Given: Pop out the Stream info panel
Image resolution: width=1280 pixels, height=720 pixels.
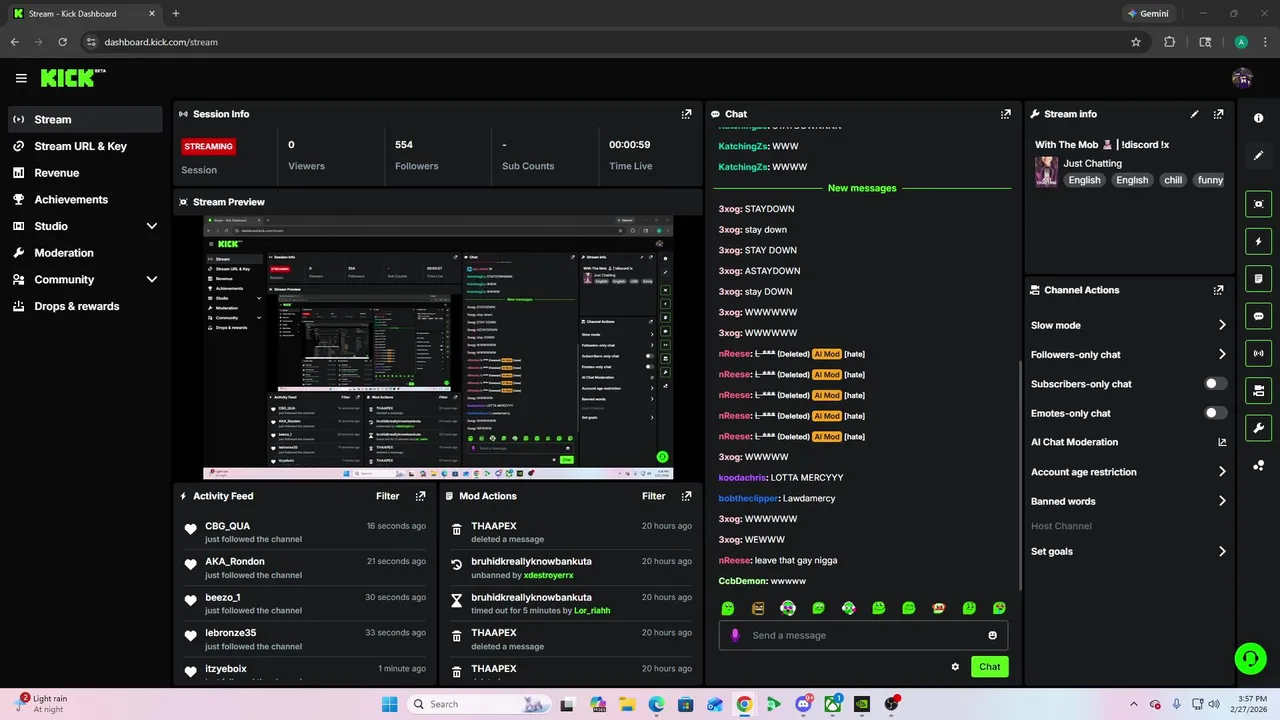Looking at the screenshot, I should click(1218, 114).
